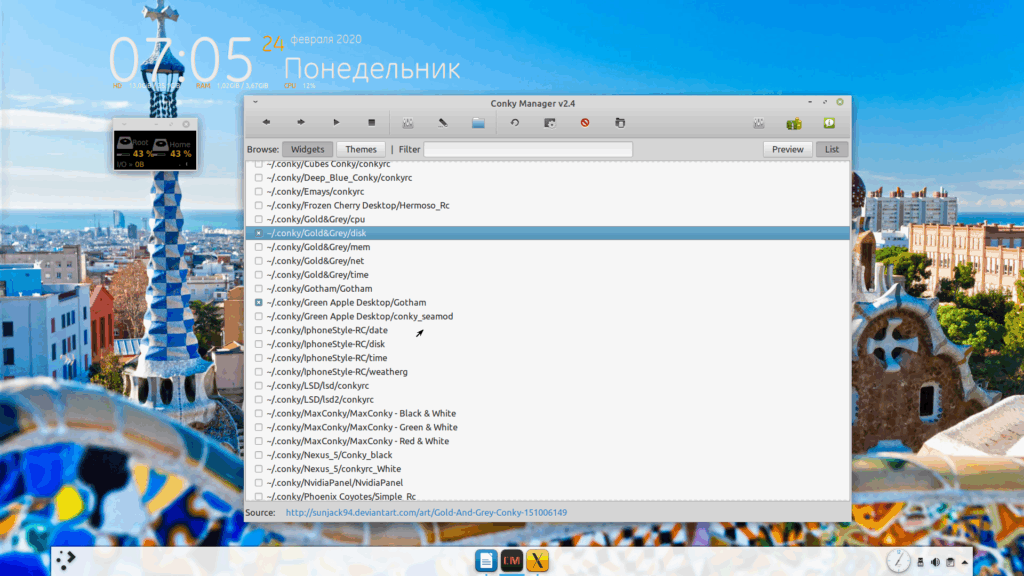The image size is (1024, 576).
Task: Enable Green Apple Desktop/conky_seamod checkbox
Action: click(259, 316)
